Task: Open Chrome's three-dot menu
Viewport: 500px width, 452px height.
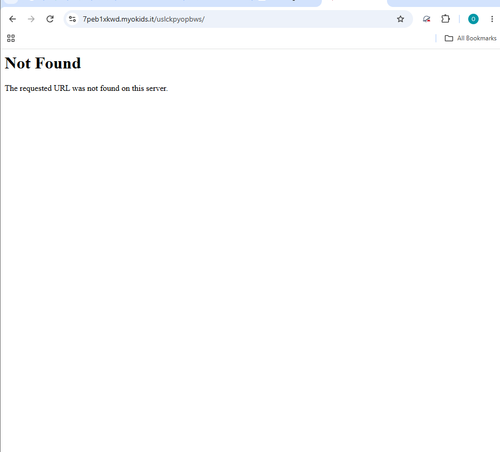Action: (x=492, y=19)
